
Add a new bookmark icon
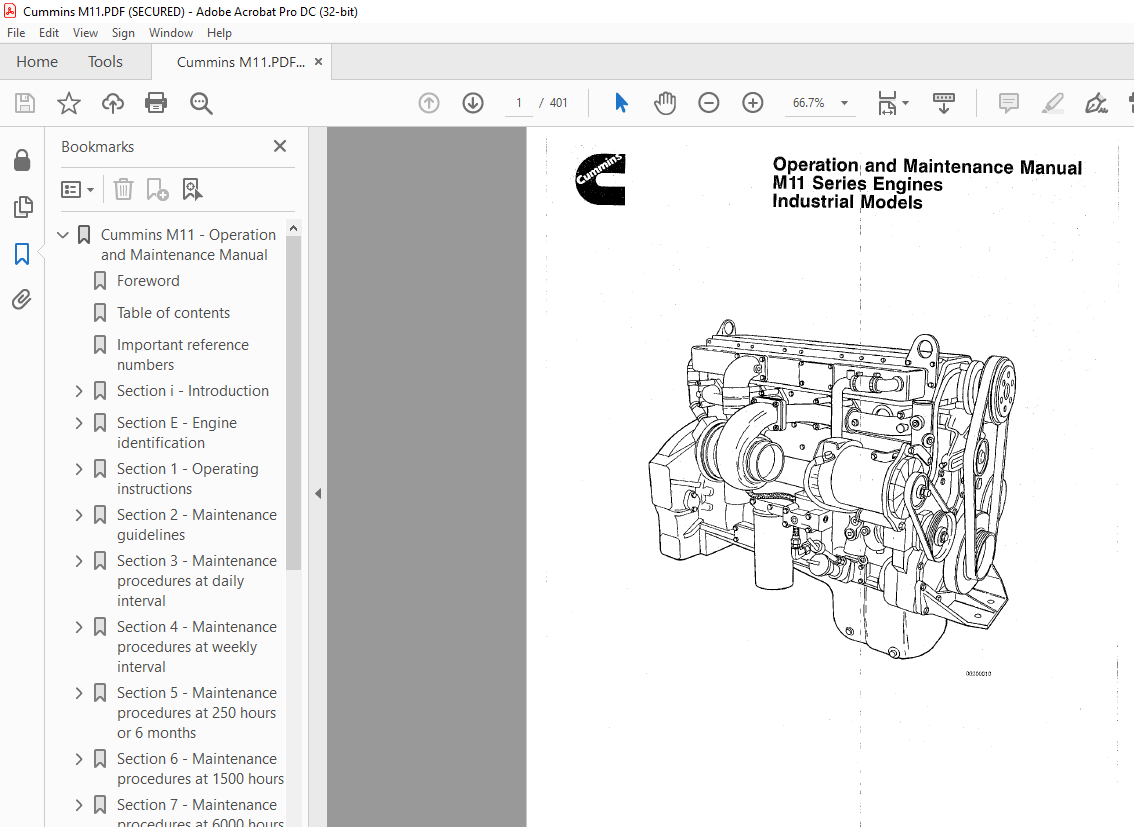[x=157, y=189]
